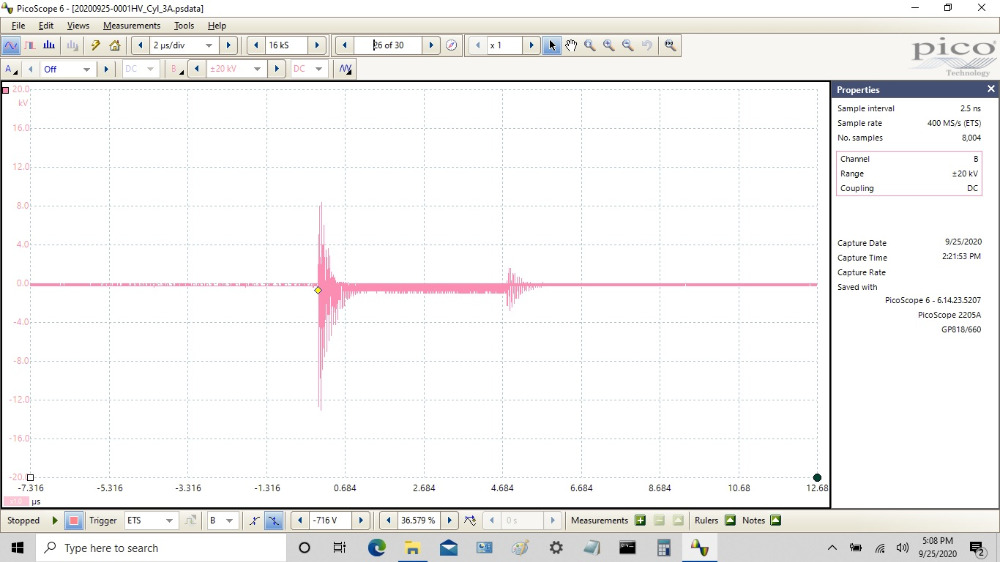Select the hand pan tool
This screenshot has height=562, width=1000.
(x=571, y=45)
